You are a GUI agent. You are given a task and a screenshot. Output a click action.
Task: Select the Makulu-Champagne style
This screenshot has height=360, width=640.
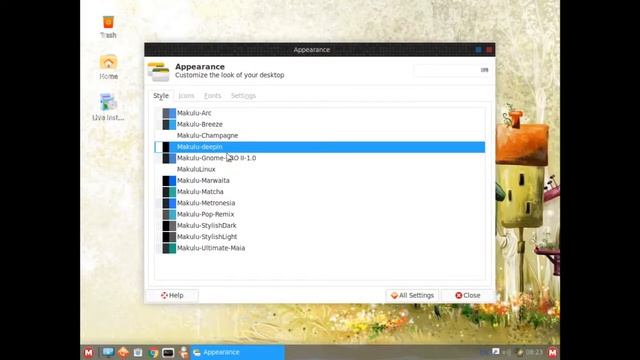pyautogui.click(x=320, y=136)
